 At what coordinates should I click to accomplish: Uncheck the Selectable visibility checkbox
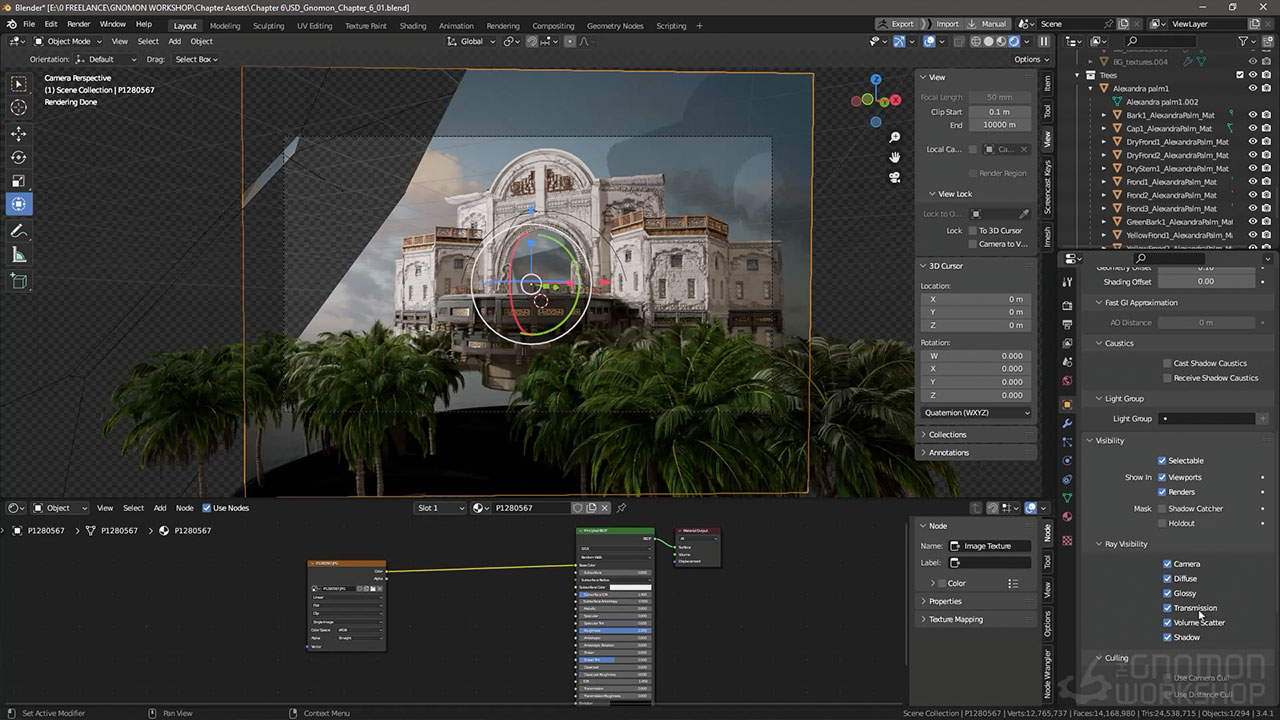point(1162,460)
